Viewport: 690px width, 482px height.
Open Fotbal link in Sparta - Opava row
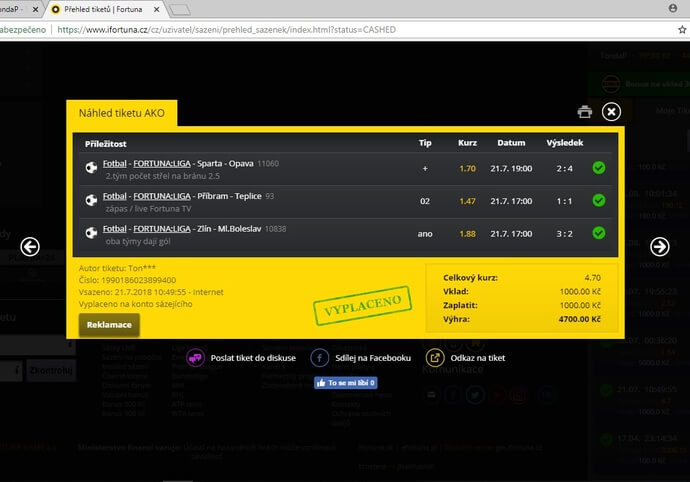tap(114, 163)
